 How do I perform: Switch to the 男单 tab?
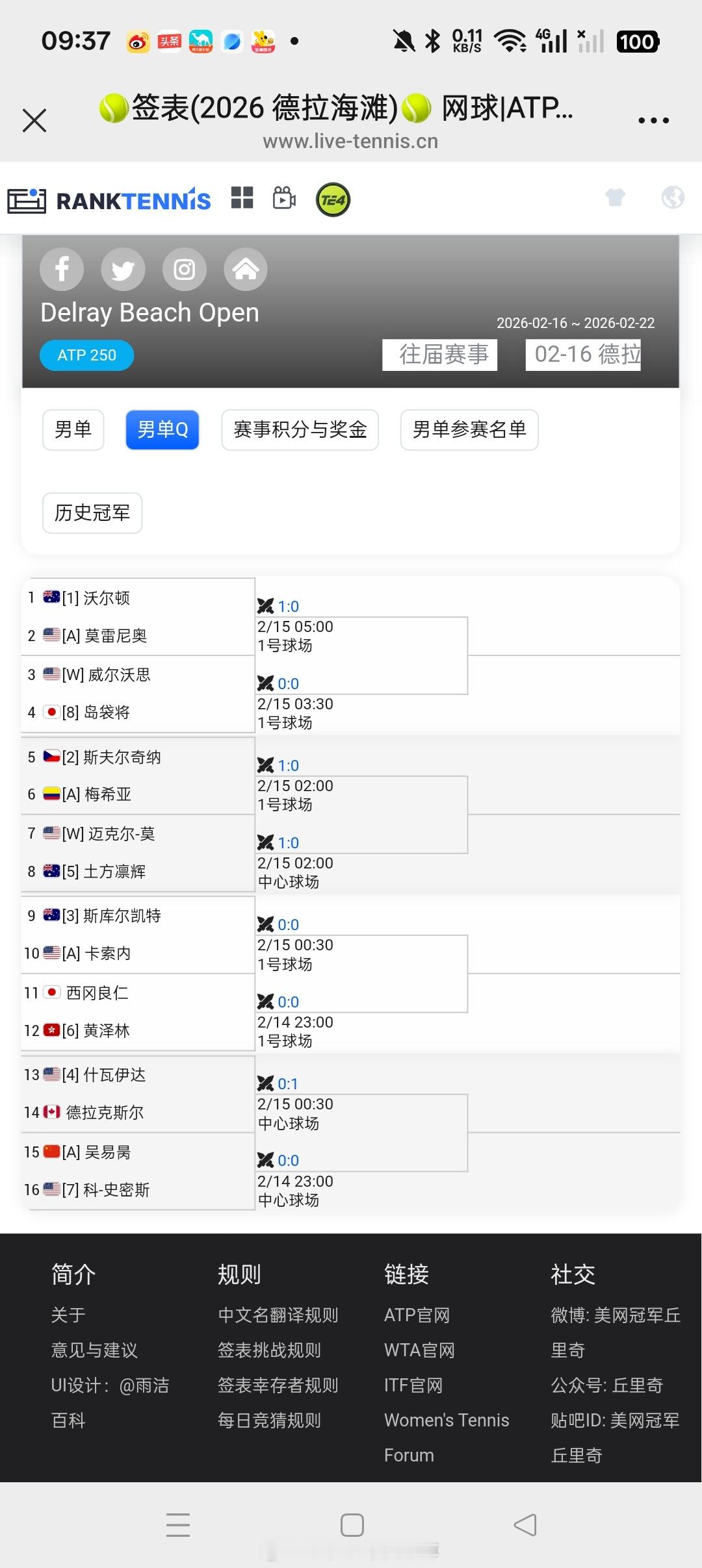coord(73,429)
